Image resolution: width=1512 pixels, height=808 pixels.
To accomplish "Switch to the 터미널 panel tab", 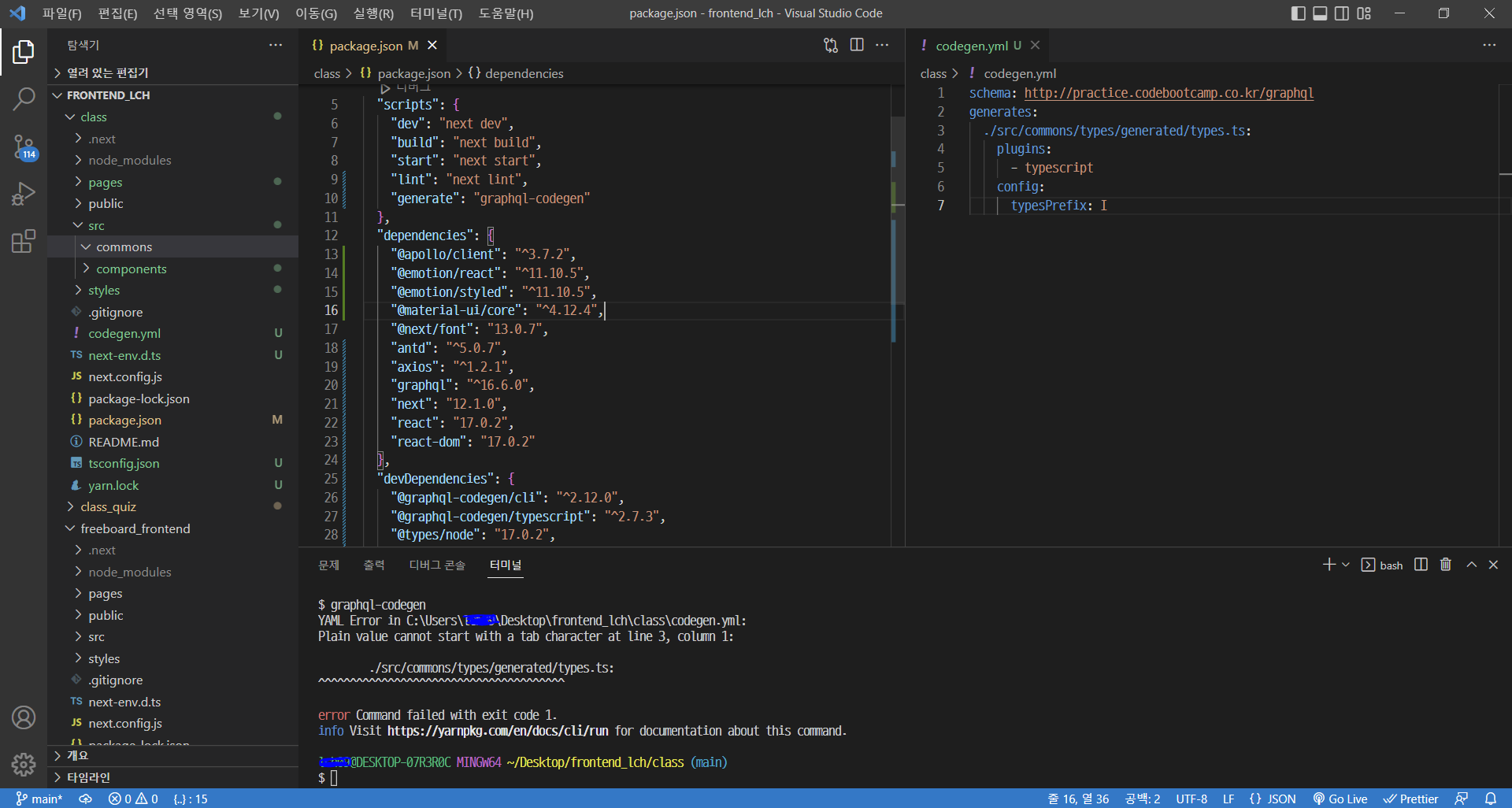I will (x=506, y=565).
